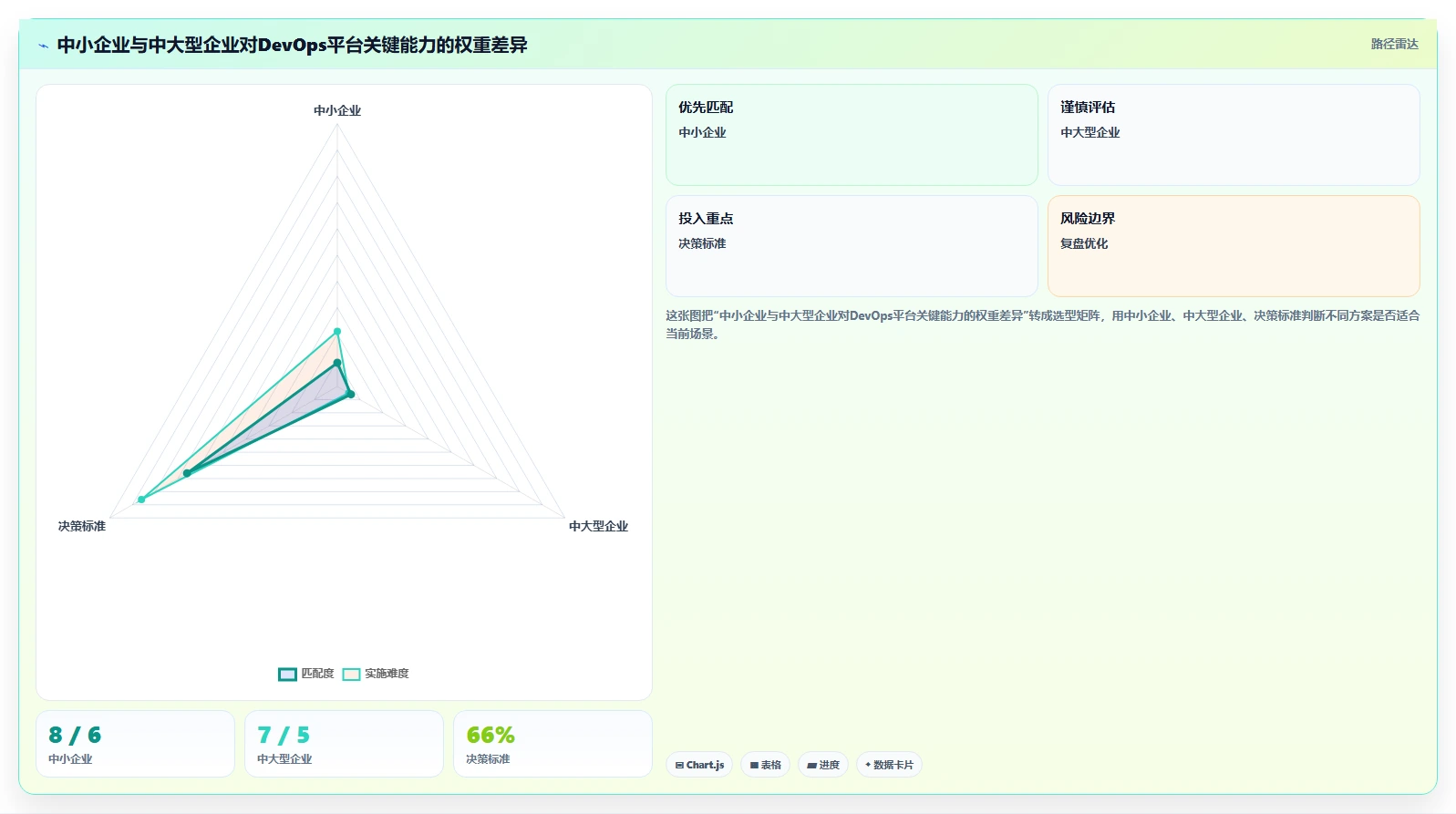This screenshot has height=814, width=1456.
Task: Click the 决策标准 radar axis label
Action: (x=82, y=526)
